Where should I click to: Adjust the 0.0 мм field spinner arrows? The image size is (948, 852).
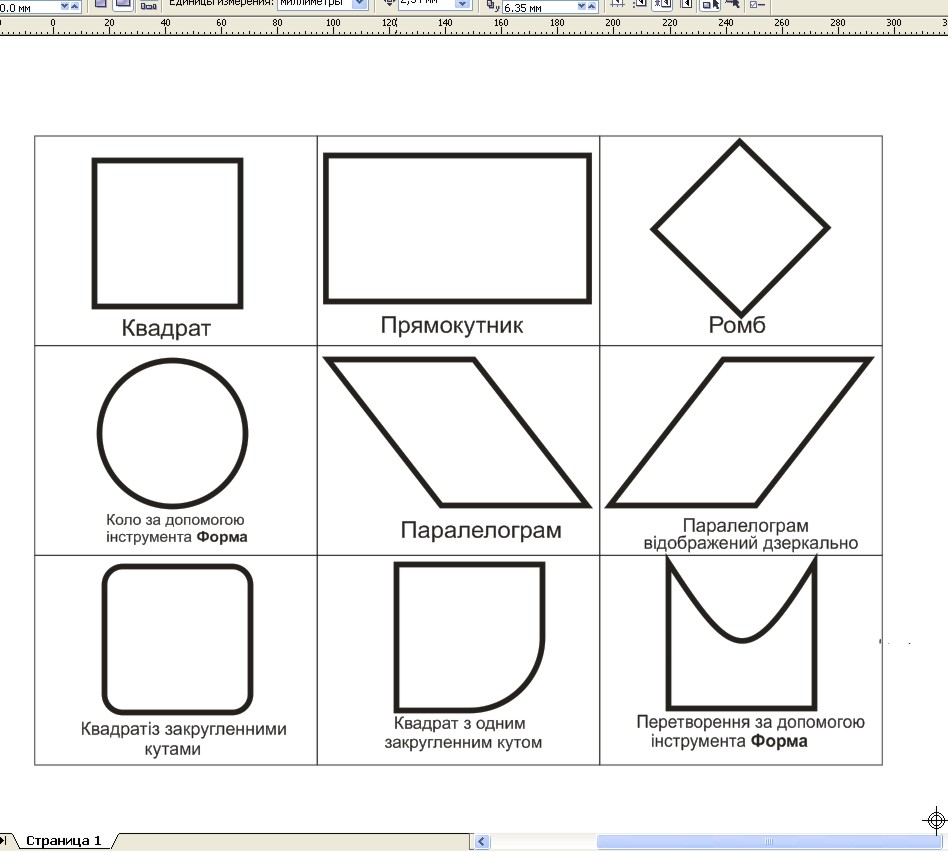[x=70, y=7]
